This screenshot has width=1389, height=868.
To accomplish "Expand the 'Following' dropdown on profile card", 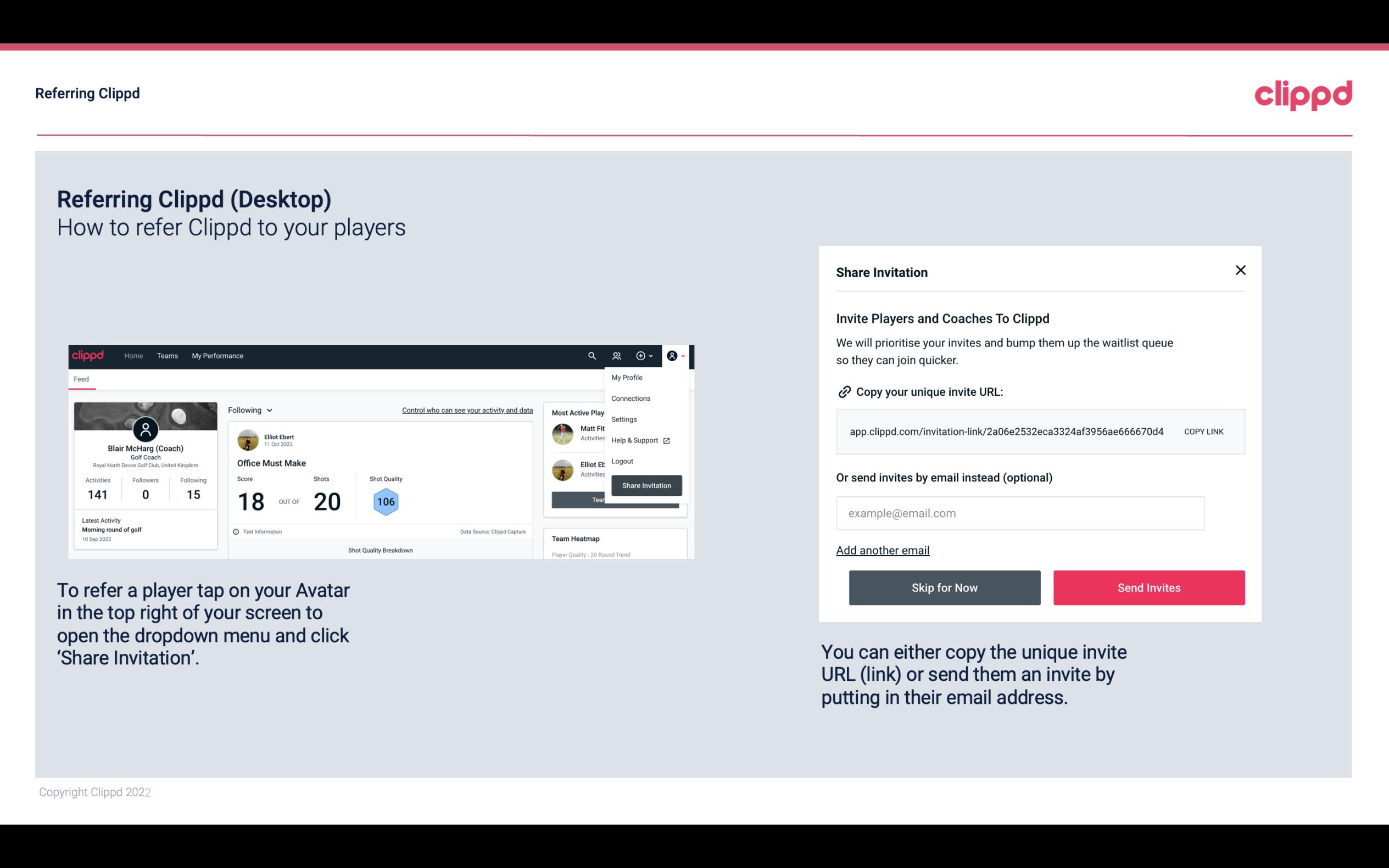I will 249,409.
